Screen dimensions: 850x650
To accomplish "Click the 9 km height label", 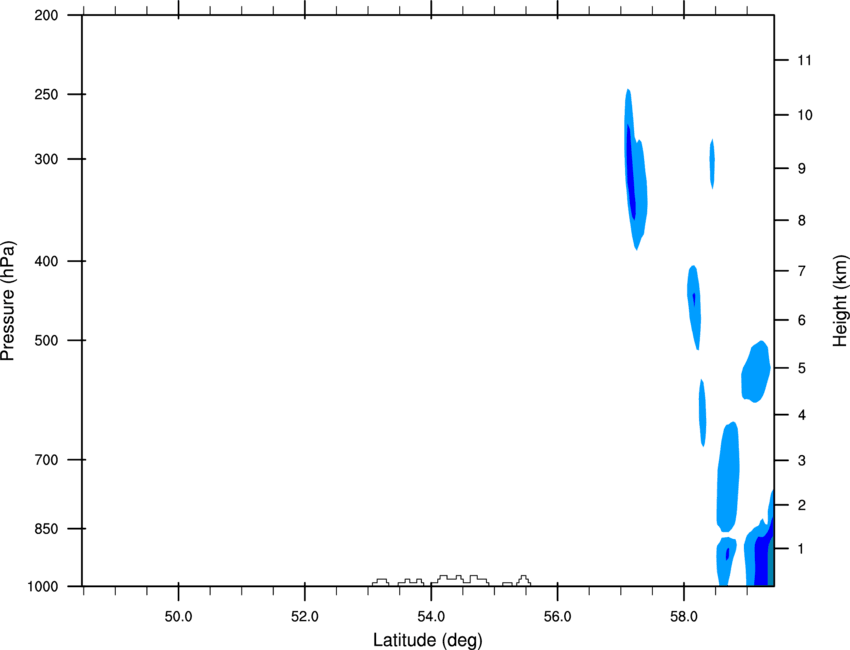I will click(x=802, y=169).
